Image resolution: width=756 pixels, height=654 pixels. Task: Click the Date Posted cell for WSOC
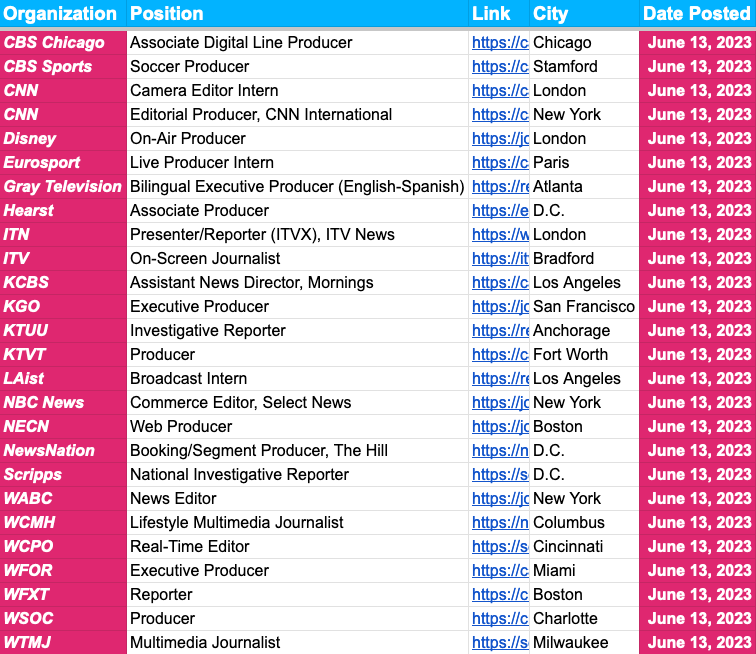pyautogui.click(x=698, y=619)
